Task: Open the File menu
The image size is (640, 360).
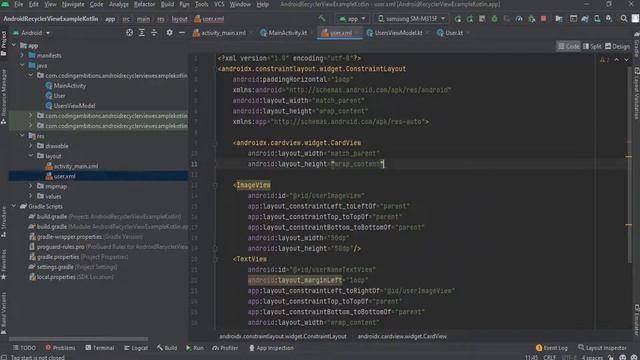Action: (x=19, y=4)
